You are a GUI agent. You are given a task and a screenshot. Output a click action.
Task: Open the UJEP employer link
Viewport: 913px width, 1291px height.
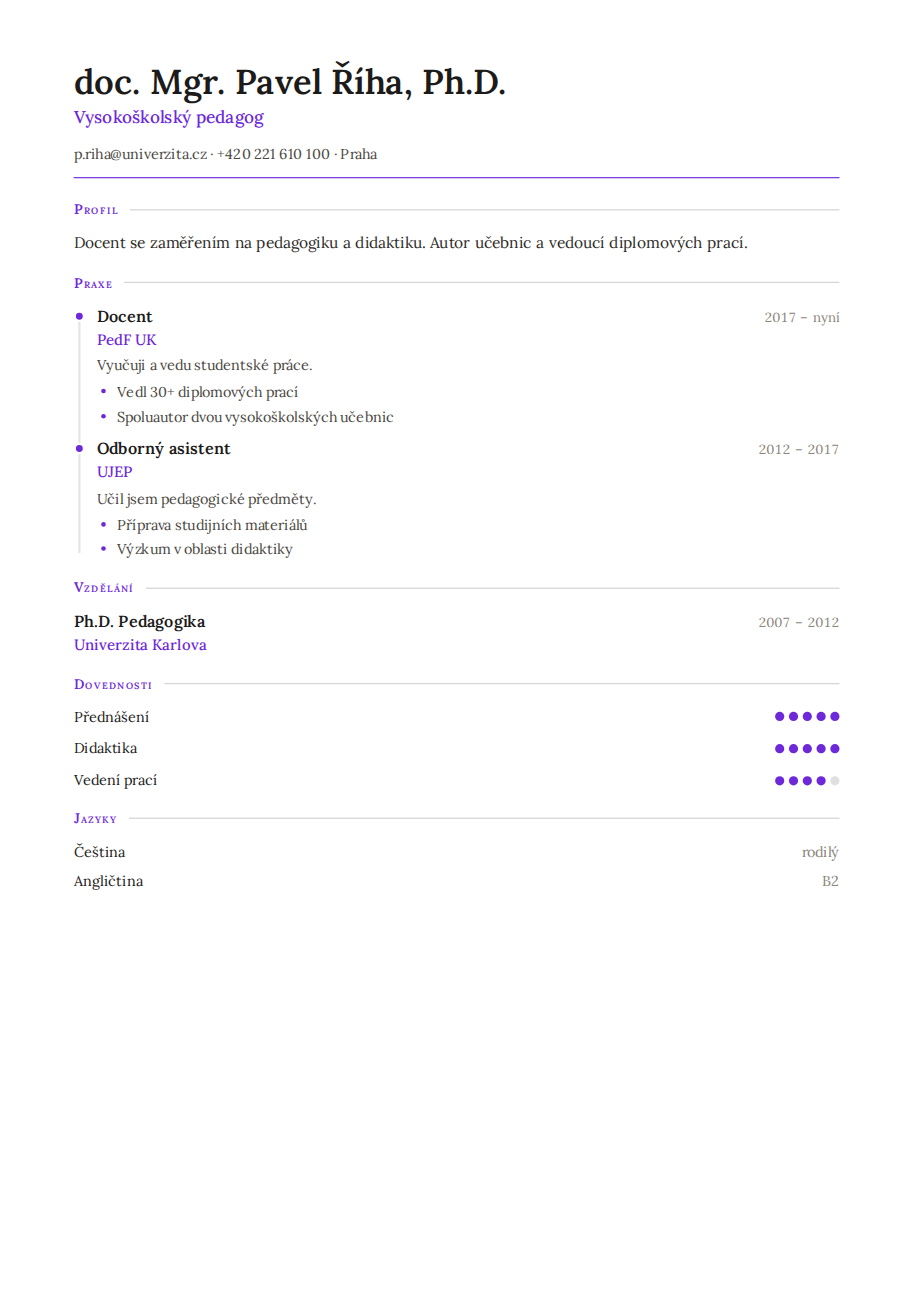tap(115, 472)
